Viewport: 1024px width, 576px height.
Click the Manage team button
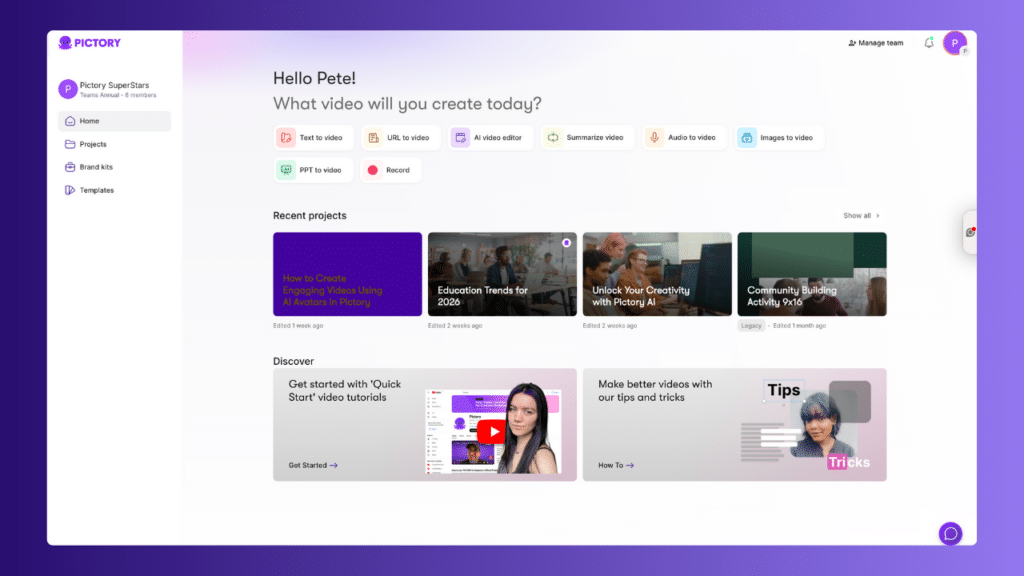(x=875, y=43)
